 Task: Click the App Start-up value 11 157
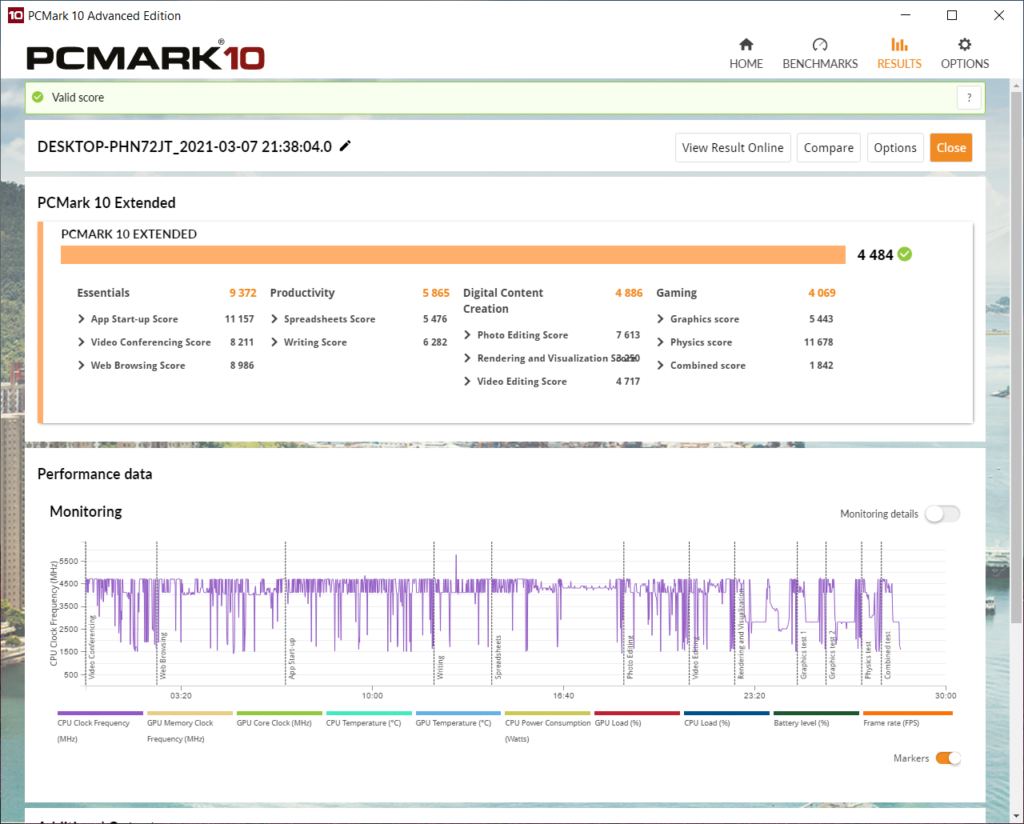(x=239, y=319)
